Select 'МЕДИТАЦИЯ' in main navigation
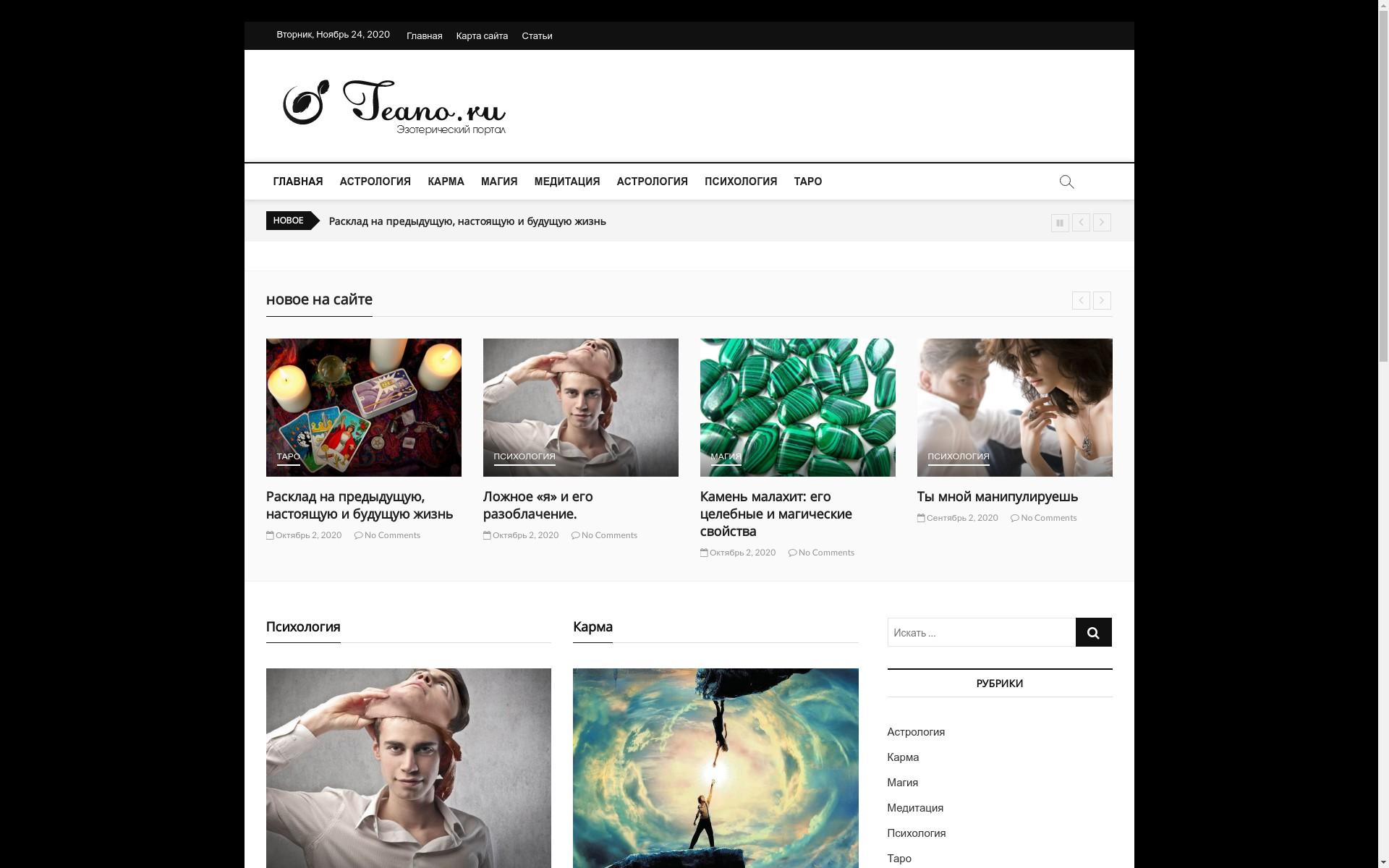 tap(567, 182)
